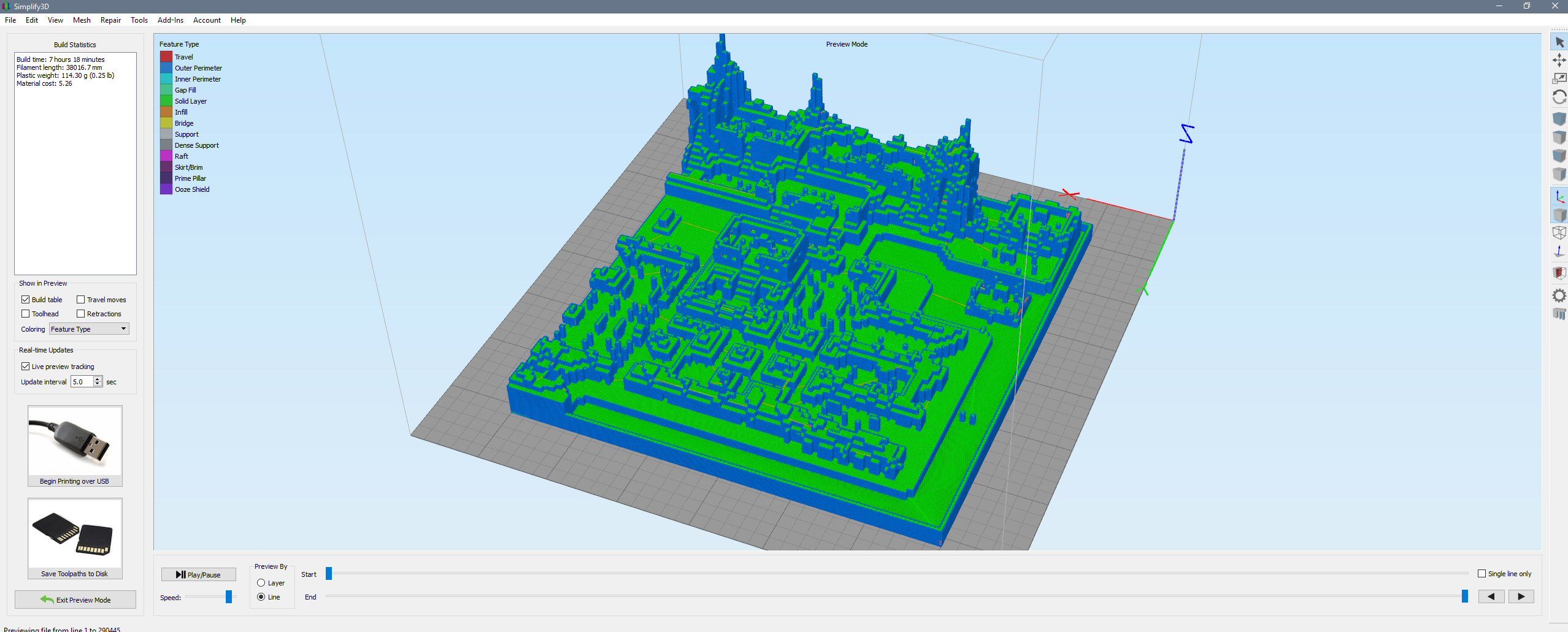1568x632 pixels.
Task: Toggle the coordinate axes display icon
Action: coord(1559,196)
